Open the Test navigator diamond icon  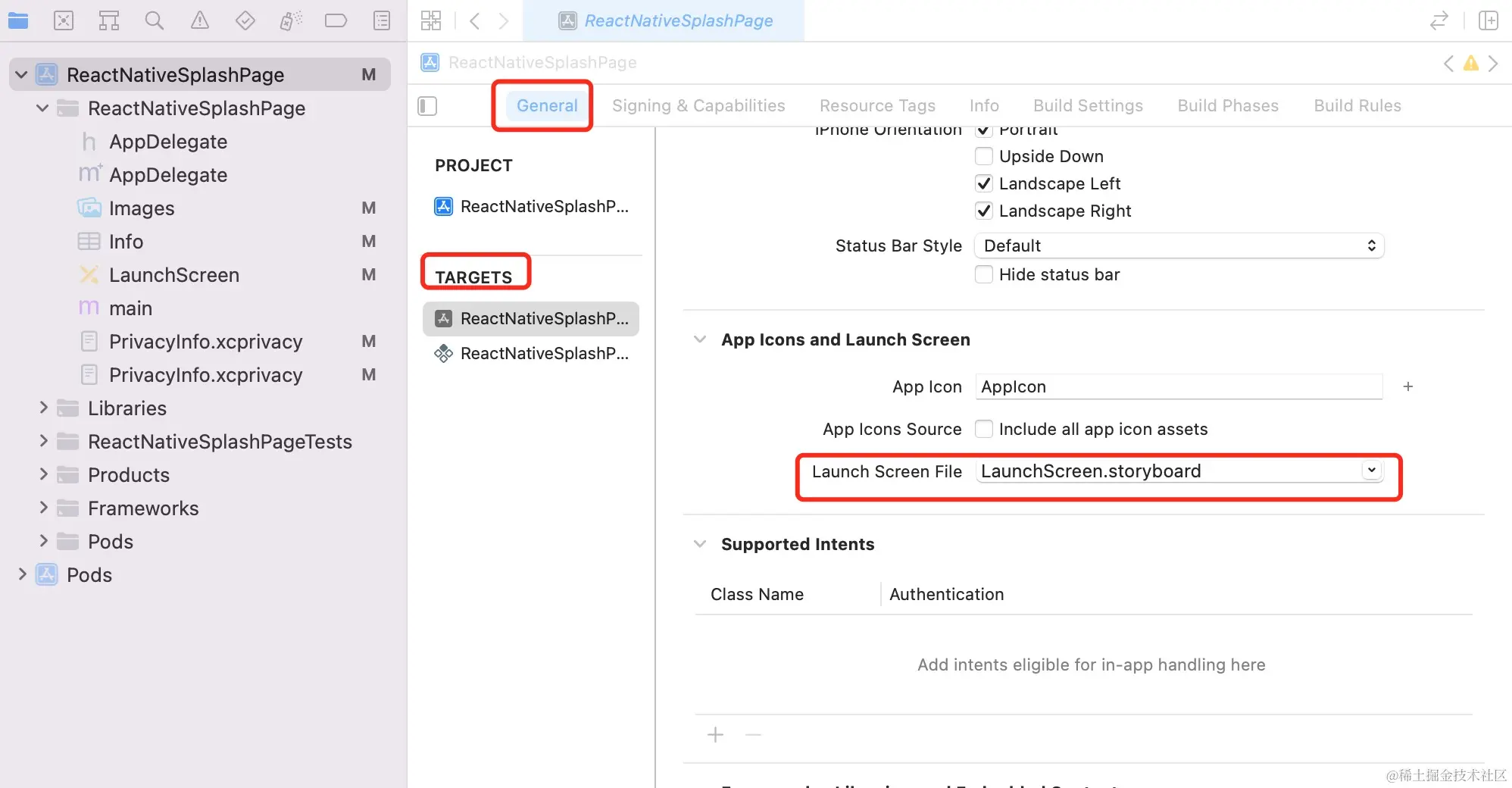245,20
